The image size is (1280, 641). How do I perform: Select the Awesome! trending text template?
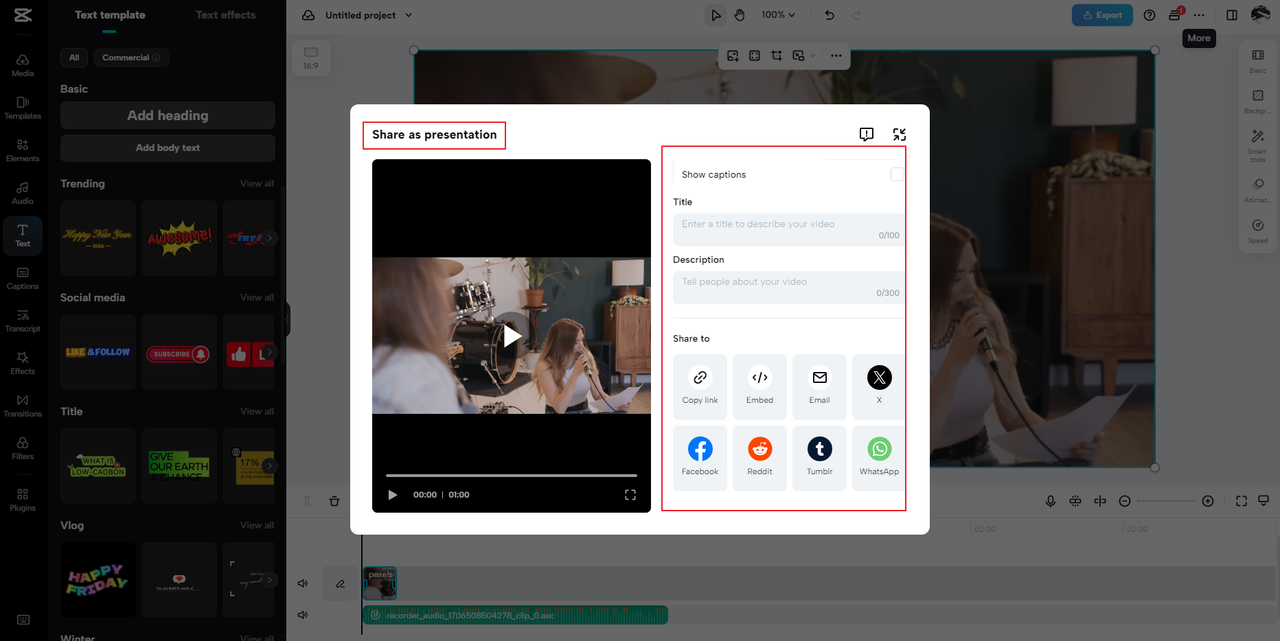click(179, 238)
